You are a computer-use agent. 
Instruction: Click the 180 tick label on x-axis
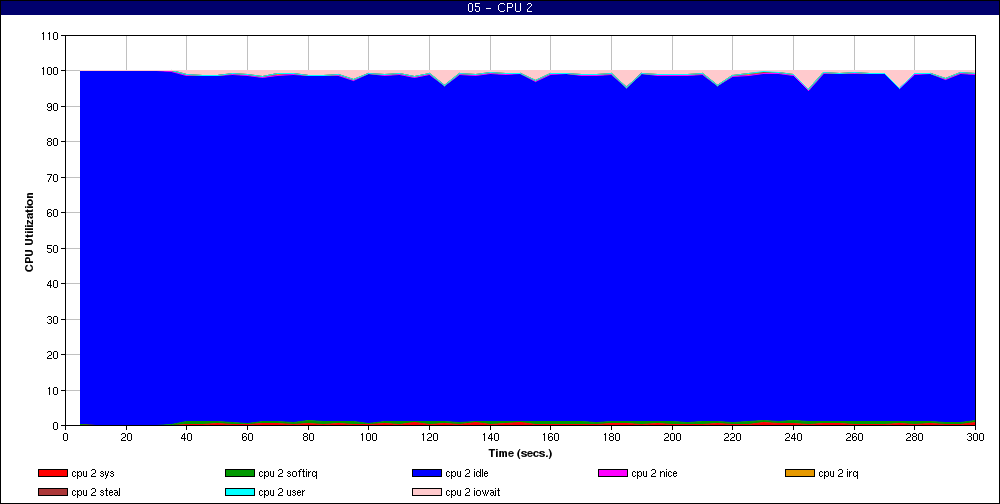click(612, 437)
